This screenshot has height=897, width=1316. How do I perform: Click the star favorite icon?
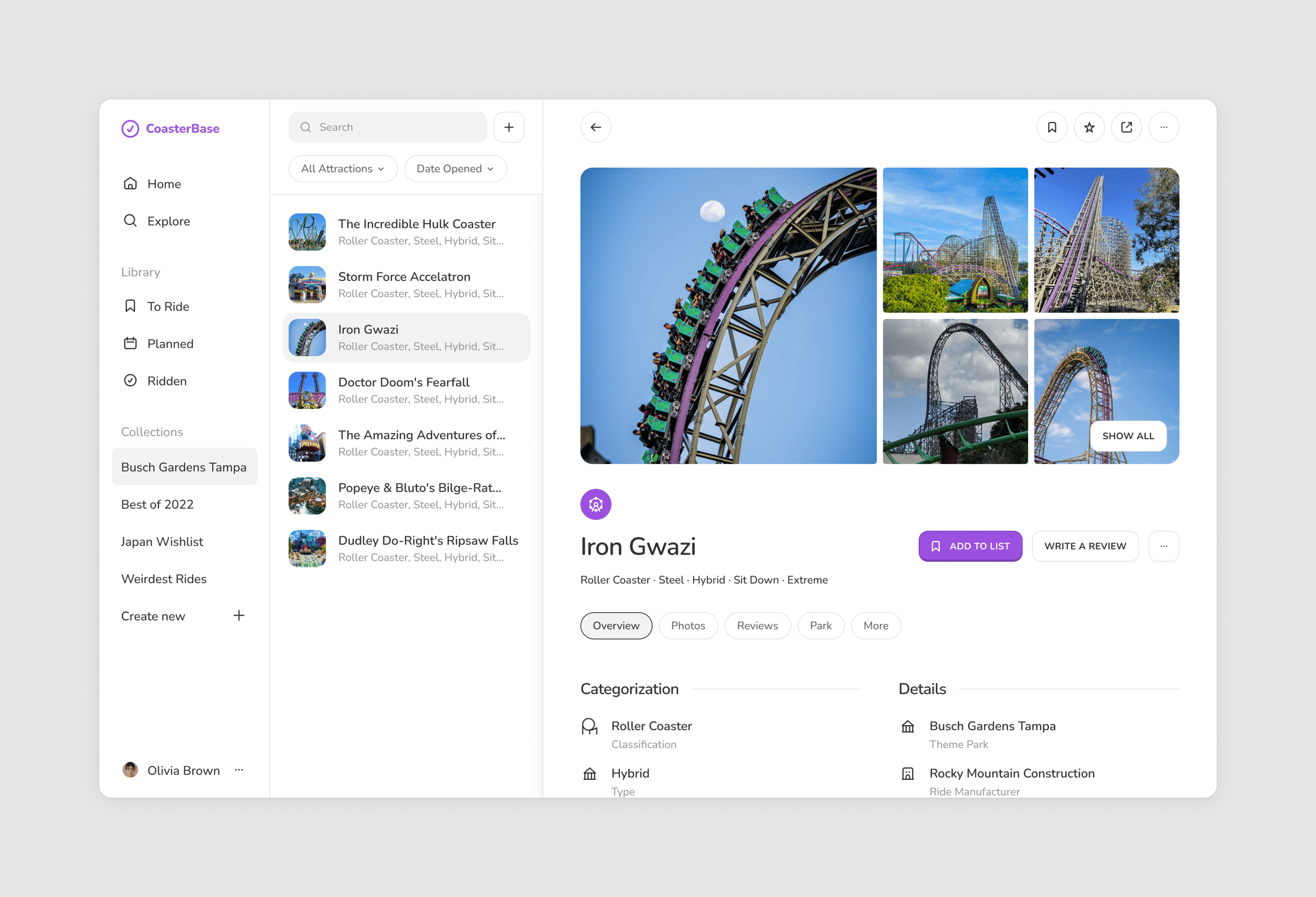coord(1089,127)
